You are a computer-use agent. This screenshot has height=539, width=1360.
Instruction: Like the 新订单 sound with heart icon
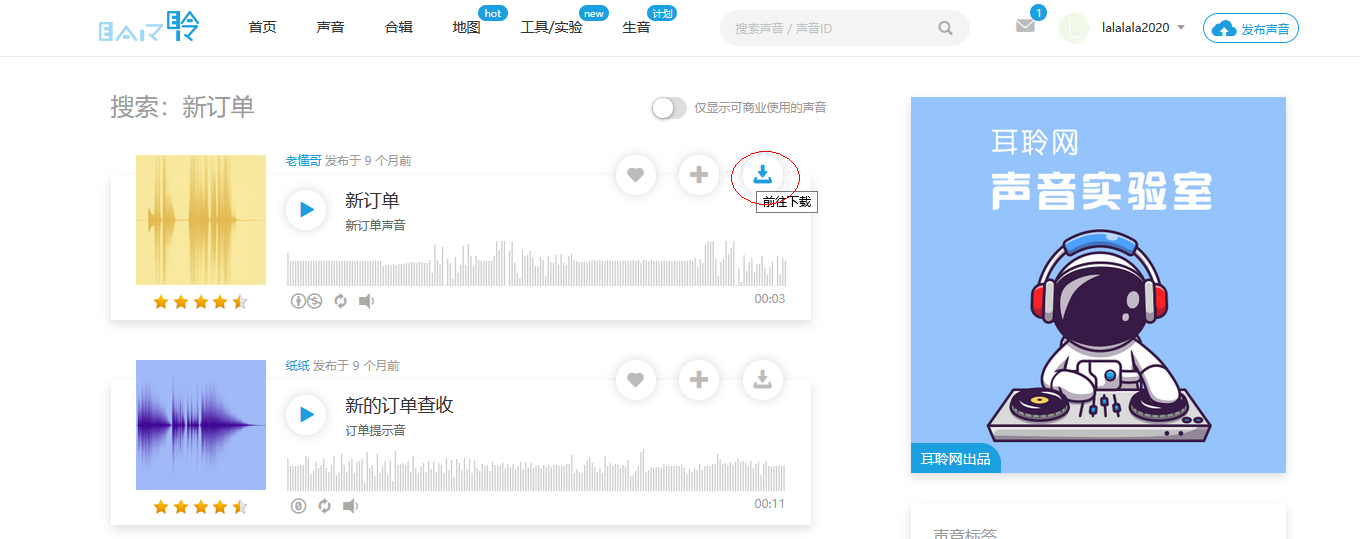635,176
